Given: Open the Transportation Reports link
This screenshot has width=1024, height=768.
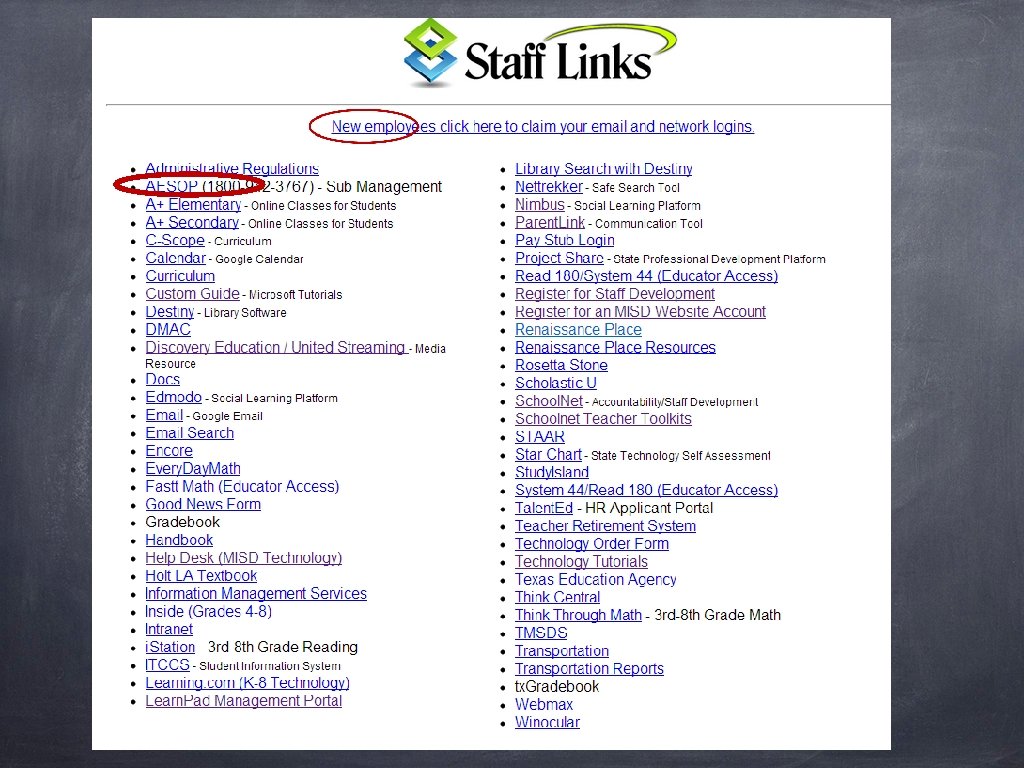Looking at the screenshot, I should (589, 668).
